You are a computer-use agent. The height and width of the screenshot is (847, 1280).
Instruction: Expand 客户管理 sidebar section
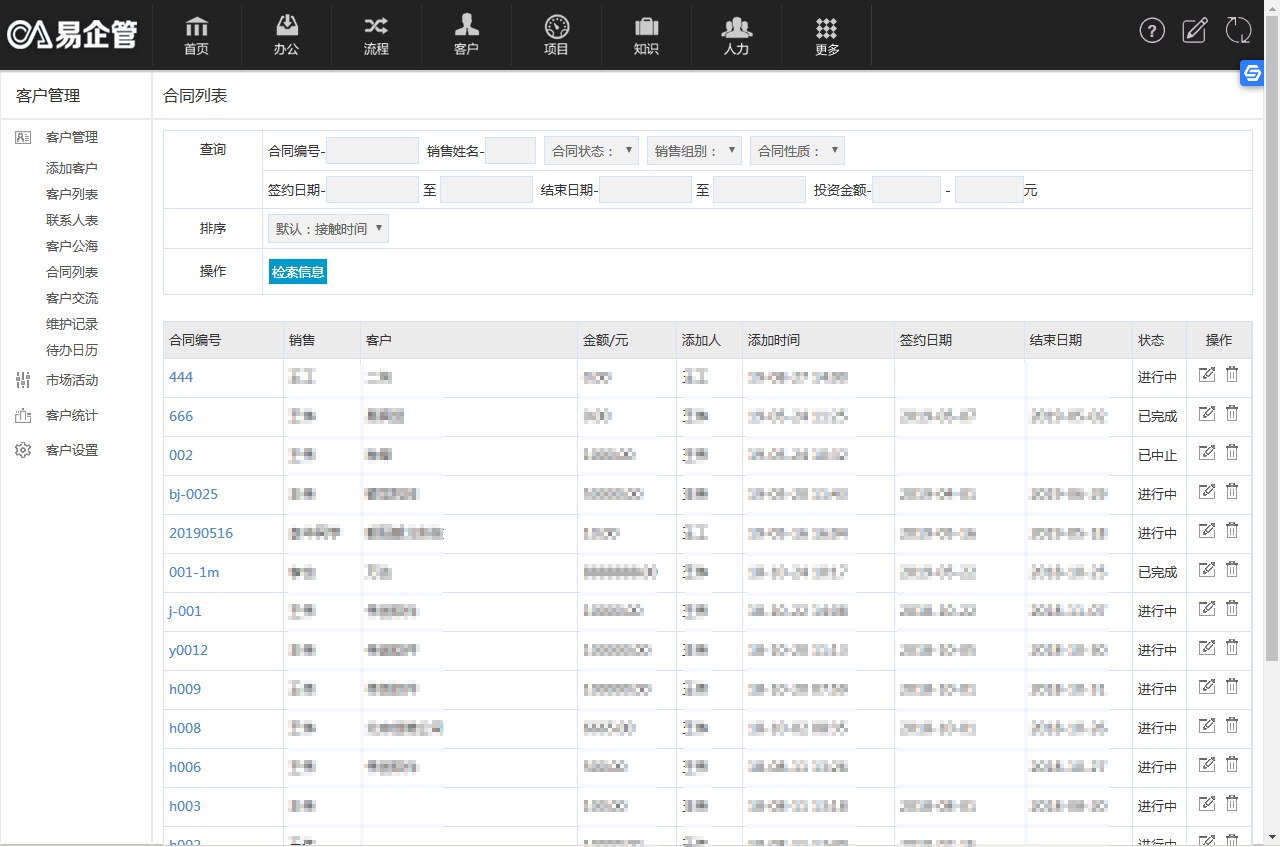(72, 138)
